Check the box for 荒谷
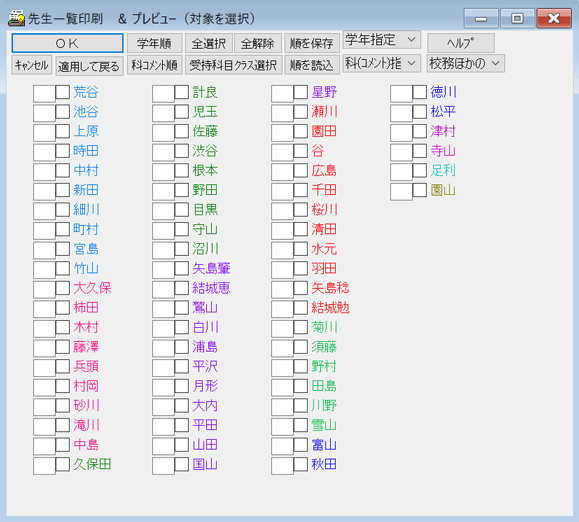Image resolution: width=579 pixels, height=522 pixels. coord(62,92)
